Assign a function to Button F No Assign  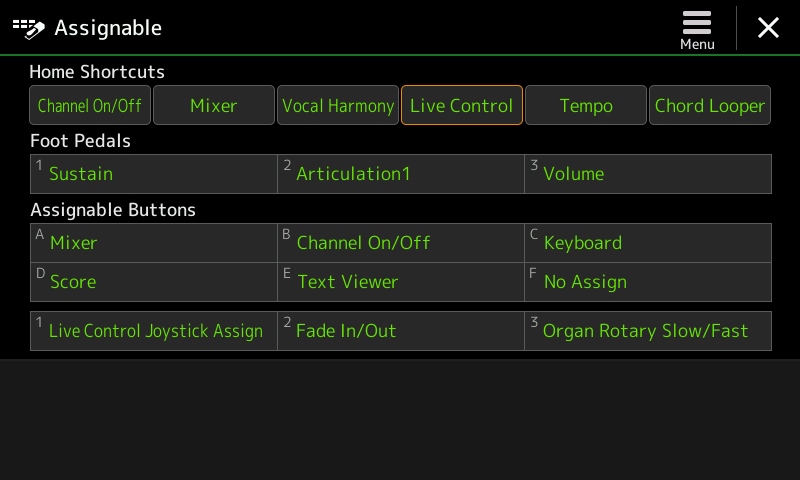(648, 282)
